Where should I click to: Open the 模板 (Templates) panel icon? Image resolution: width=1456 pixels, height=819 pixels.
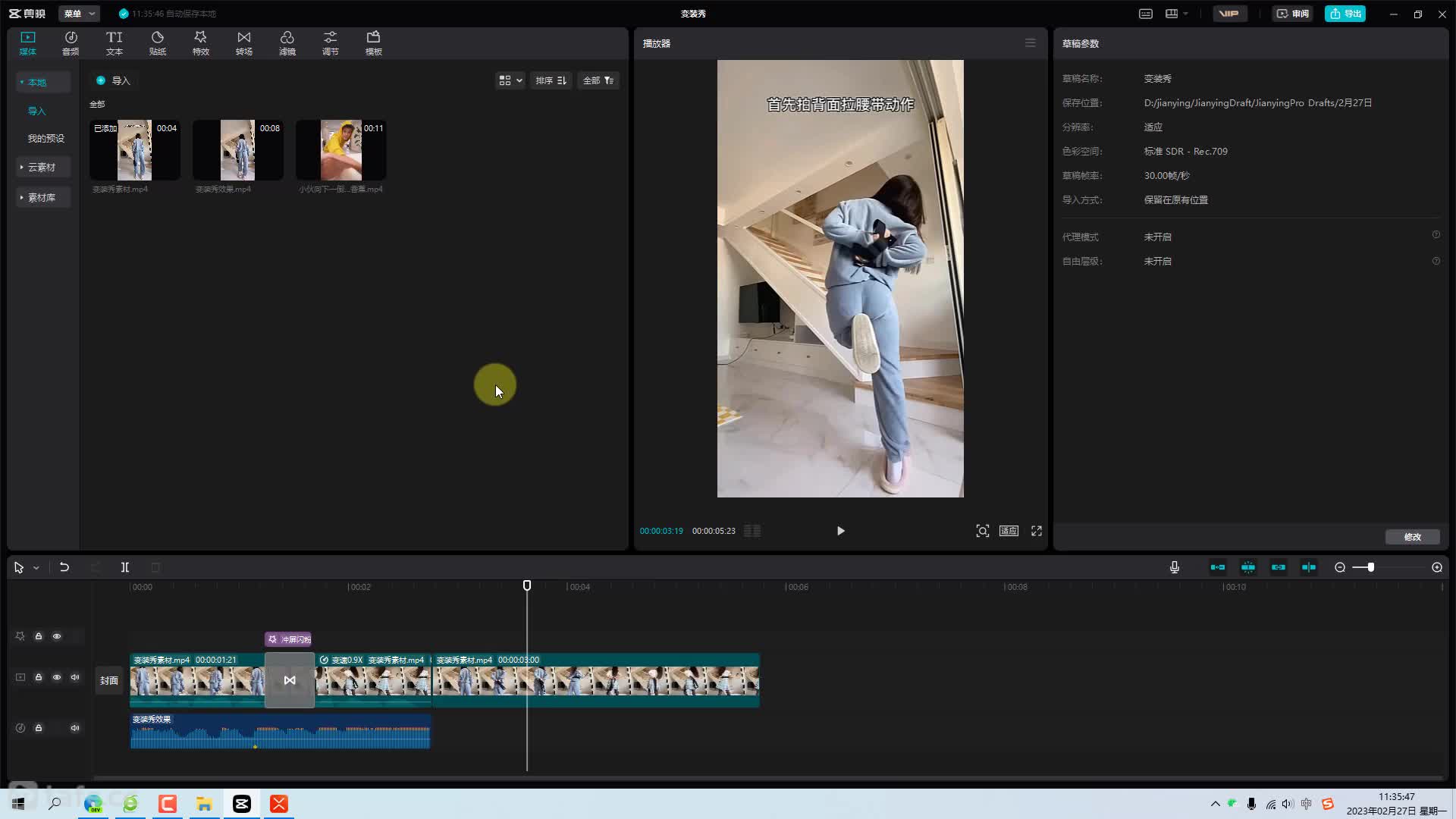[x=374, y=43]
